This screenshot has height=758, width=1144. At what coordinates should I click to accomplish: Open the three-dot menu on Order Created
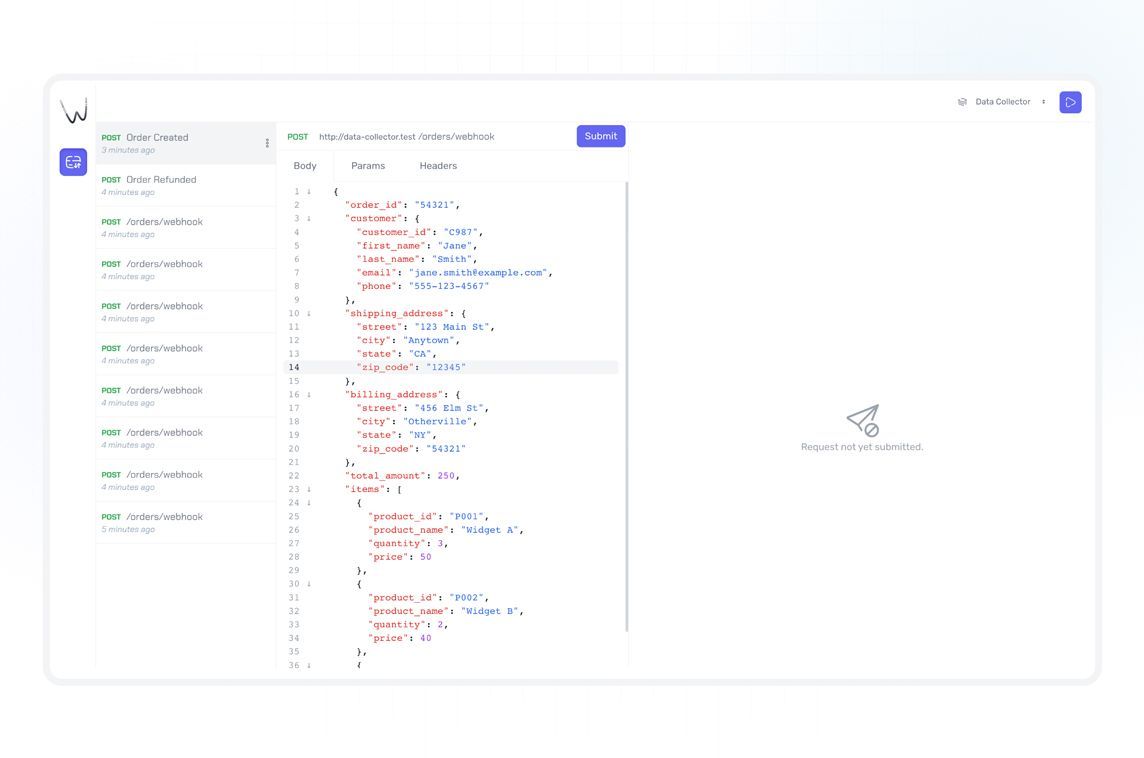click(267, 143)
